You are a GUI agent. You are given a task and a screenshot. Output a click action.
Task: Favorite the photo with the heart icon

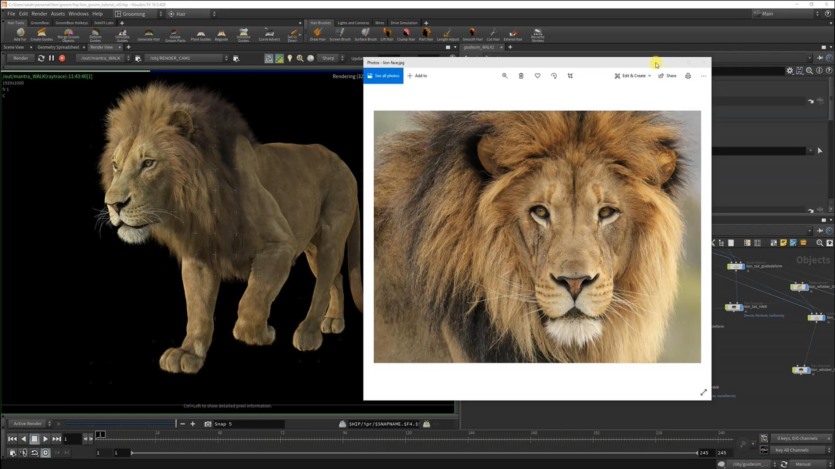(538, 76)
